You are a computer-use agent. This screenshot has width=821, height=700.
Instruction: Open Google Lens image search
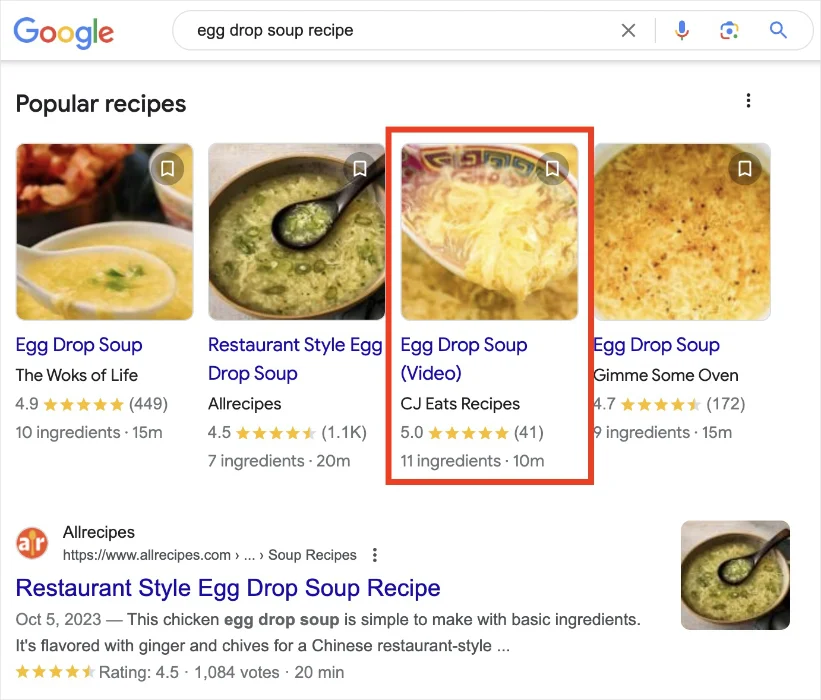[729, 30]
